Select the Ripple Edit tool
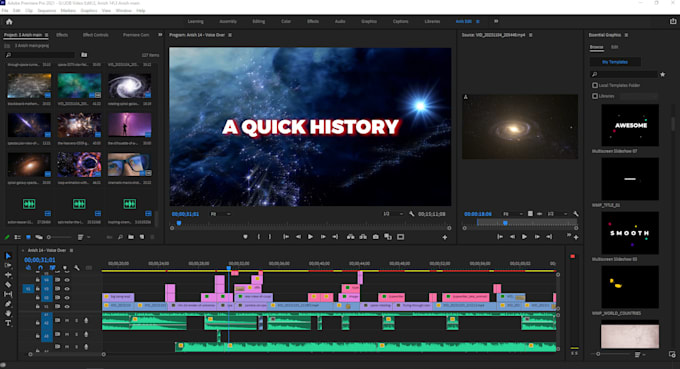 [8, 275]
